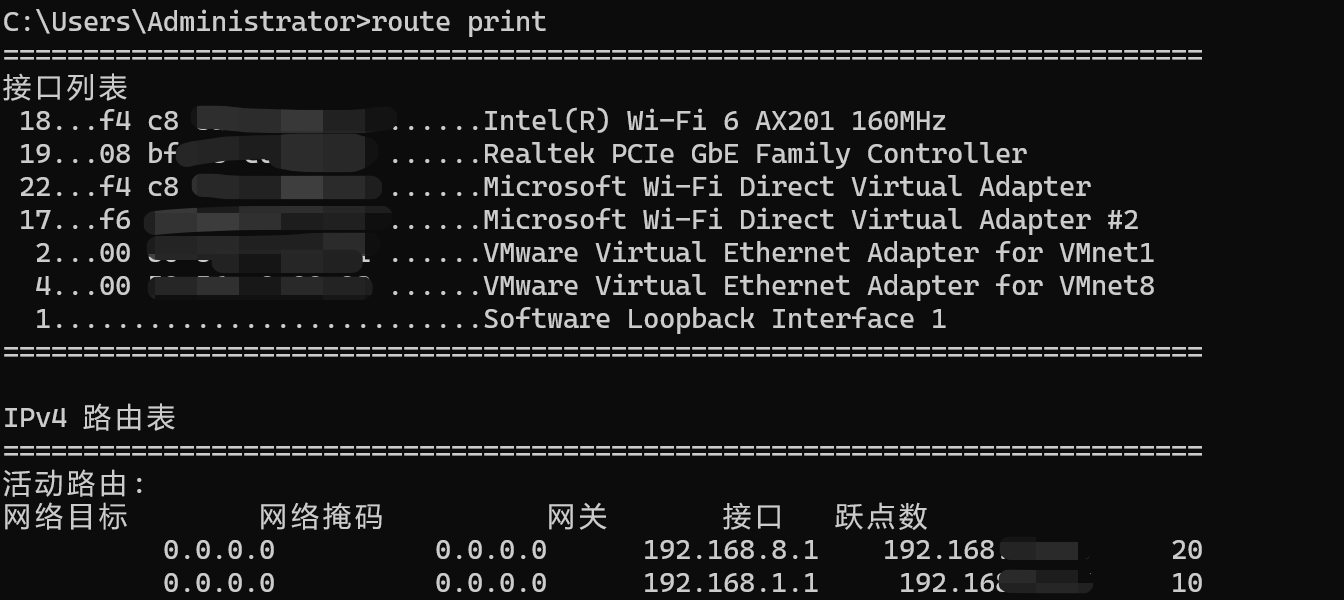Viewport: 1344px width, 600px height.
Task: Click the Software Loopback Interface 1 entry
Action: [x=714, y=319]
